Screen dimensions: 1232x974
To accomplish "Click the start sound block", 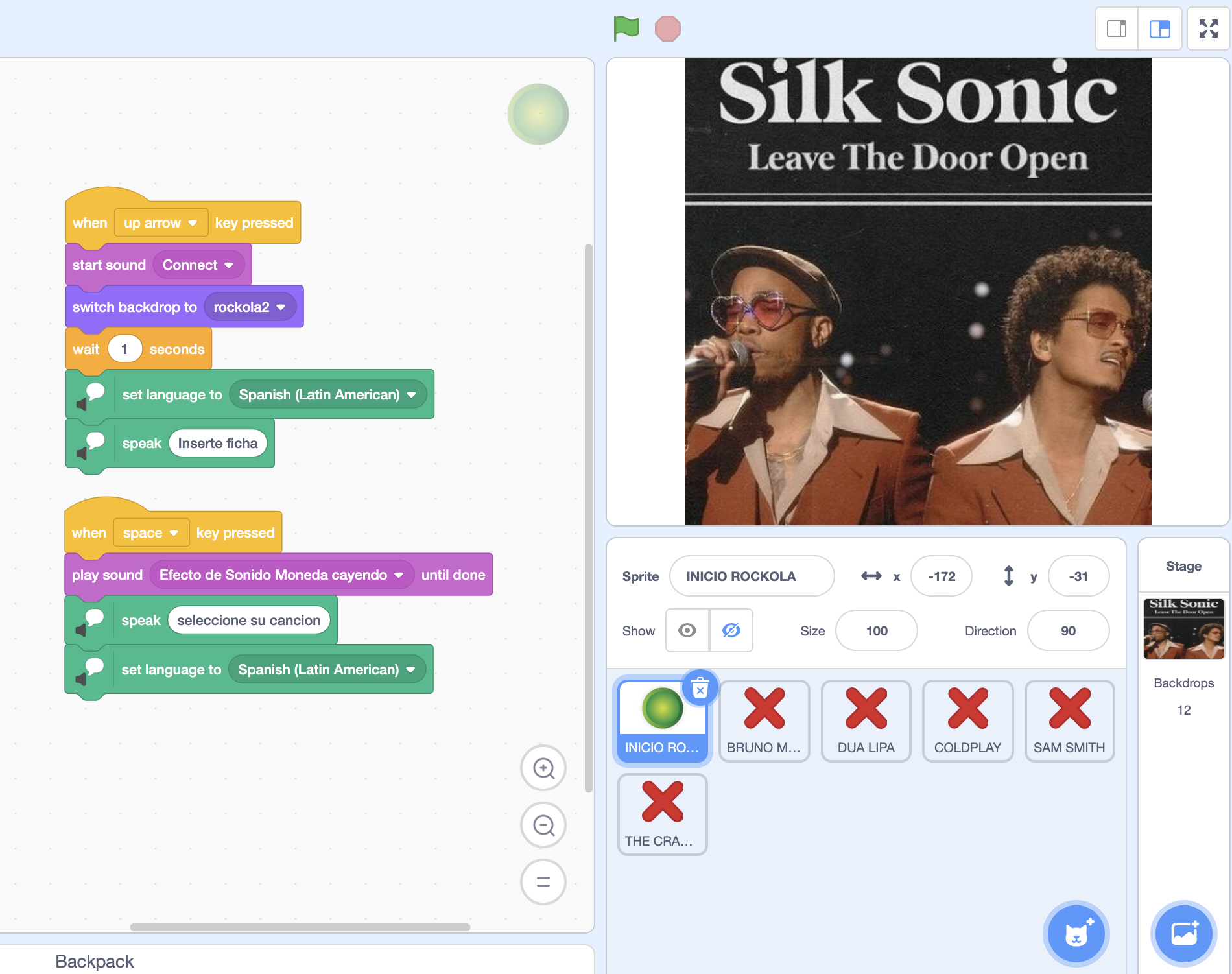I will (x=109, y=265).
